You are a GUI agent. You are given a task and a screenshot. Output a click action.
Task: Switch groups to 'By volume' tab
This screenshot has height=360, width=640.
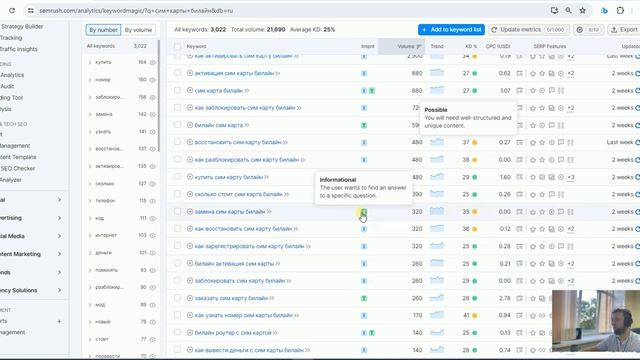pyautogui.click(x=138, y=30)
